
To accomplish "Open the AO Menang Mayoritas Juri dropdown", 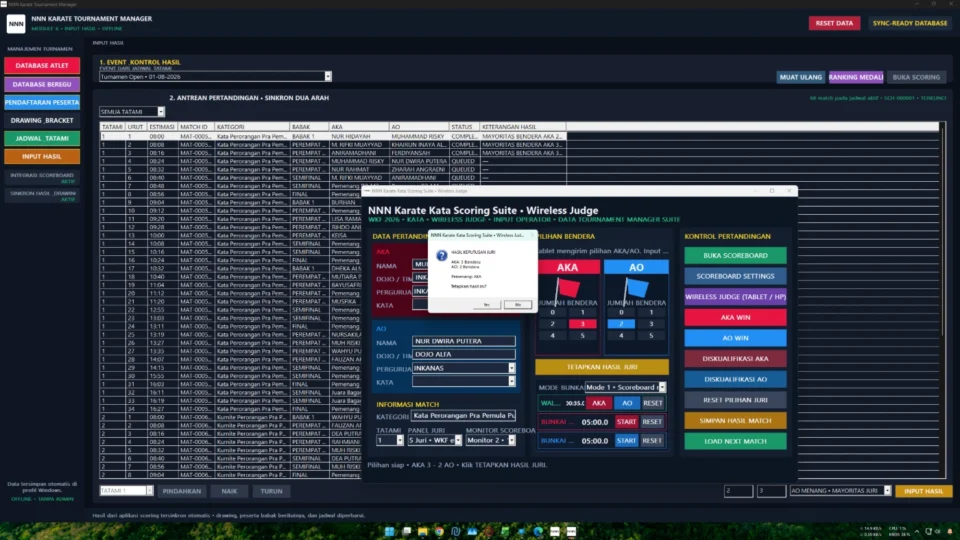I will coord(887,490).
